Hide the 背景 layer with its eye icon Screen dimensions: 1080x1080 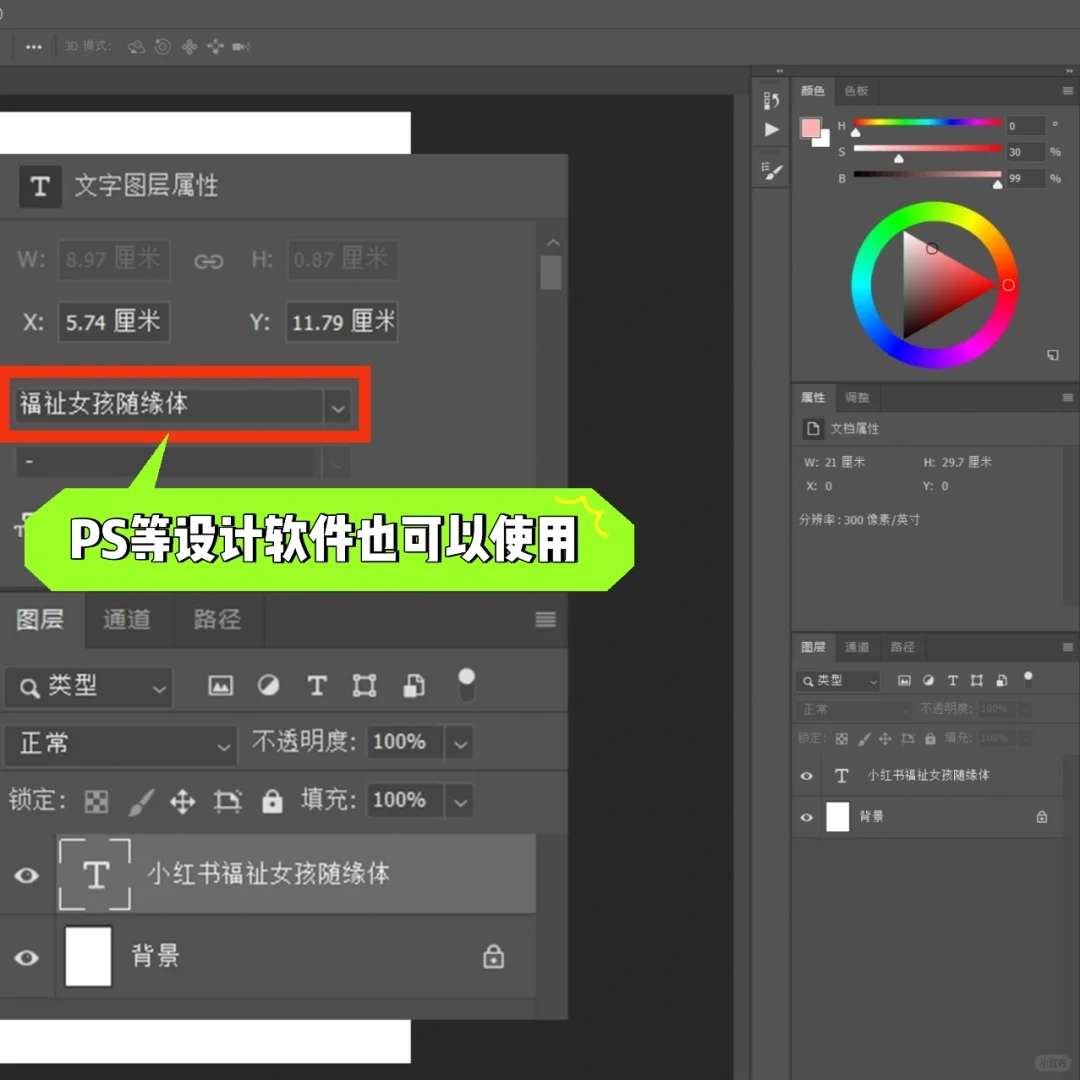point(27,957)
